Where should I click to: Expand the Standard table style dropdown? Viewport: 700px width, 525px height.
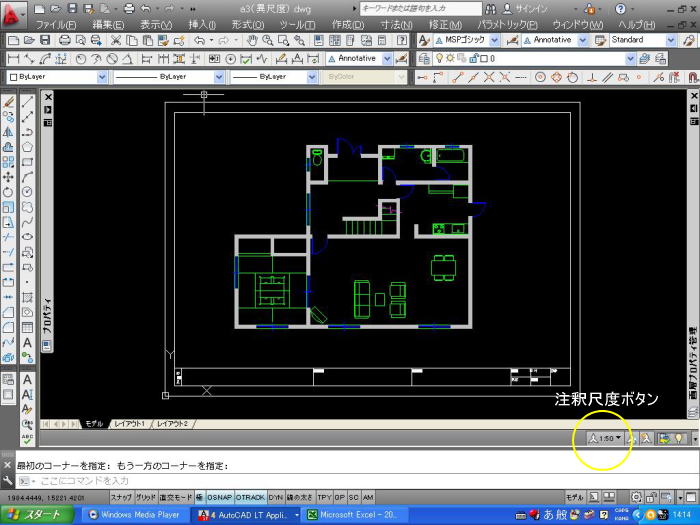[x=671, y=40]
